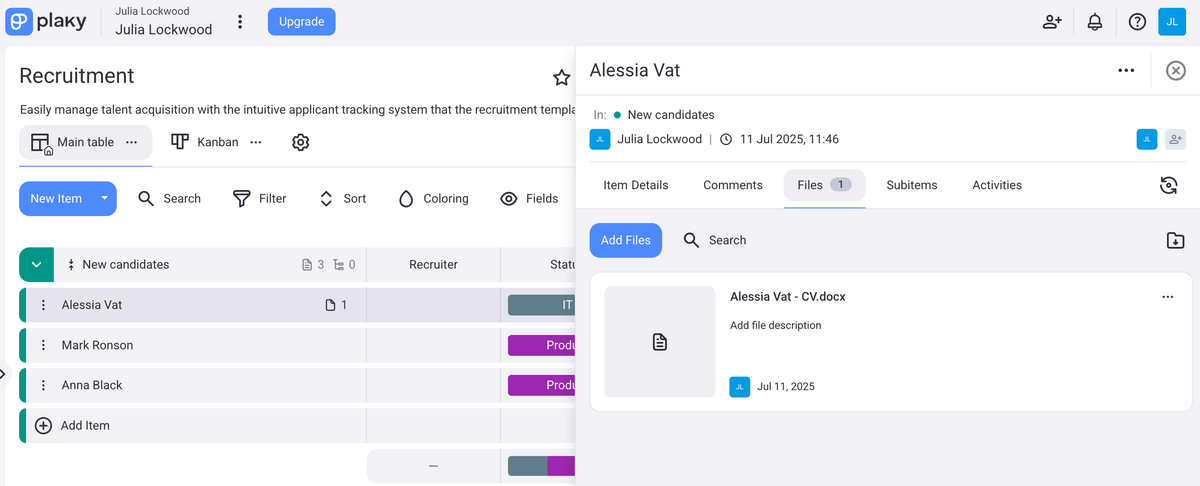Add subscriber to Alessia Vat item
Image resolution: width=1200 pixels, height=486 pixels.
click(x=1175, y=140)
